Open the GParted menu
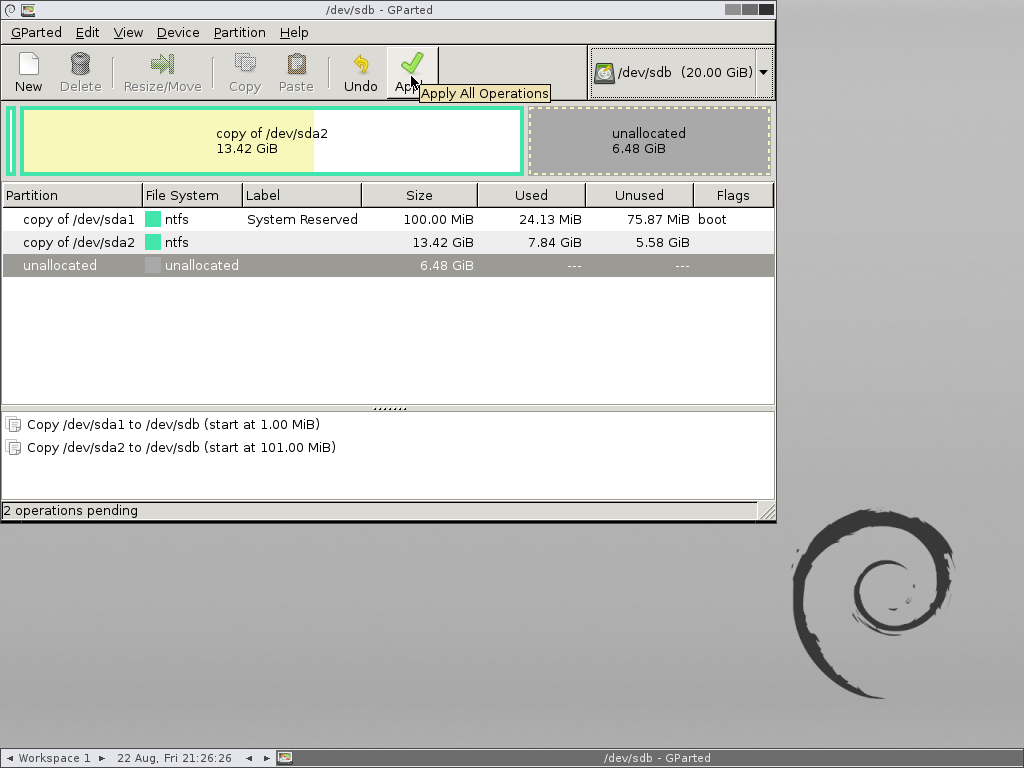Screen dimensions: 1024x768 (x=36, y=33)
